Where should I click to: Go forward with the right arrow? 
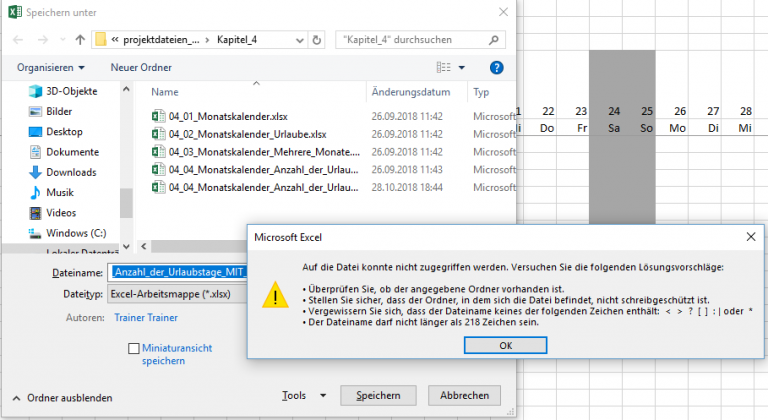43,40
